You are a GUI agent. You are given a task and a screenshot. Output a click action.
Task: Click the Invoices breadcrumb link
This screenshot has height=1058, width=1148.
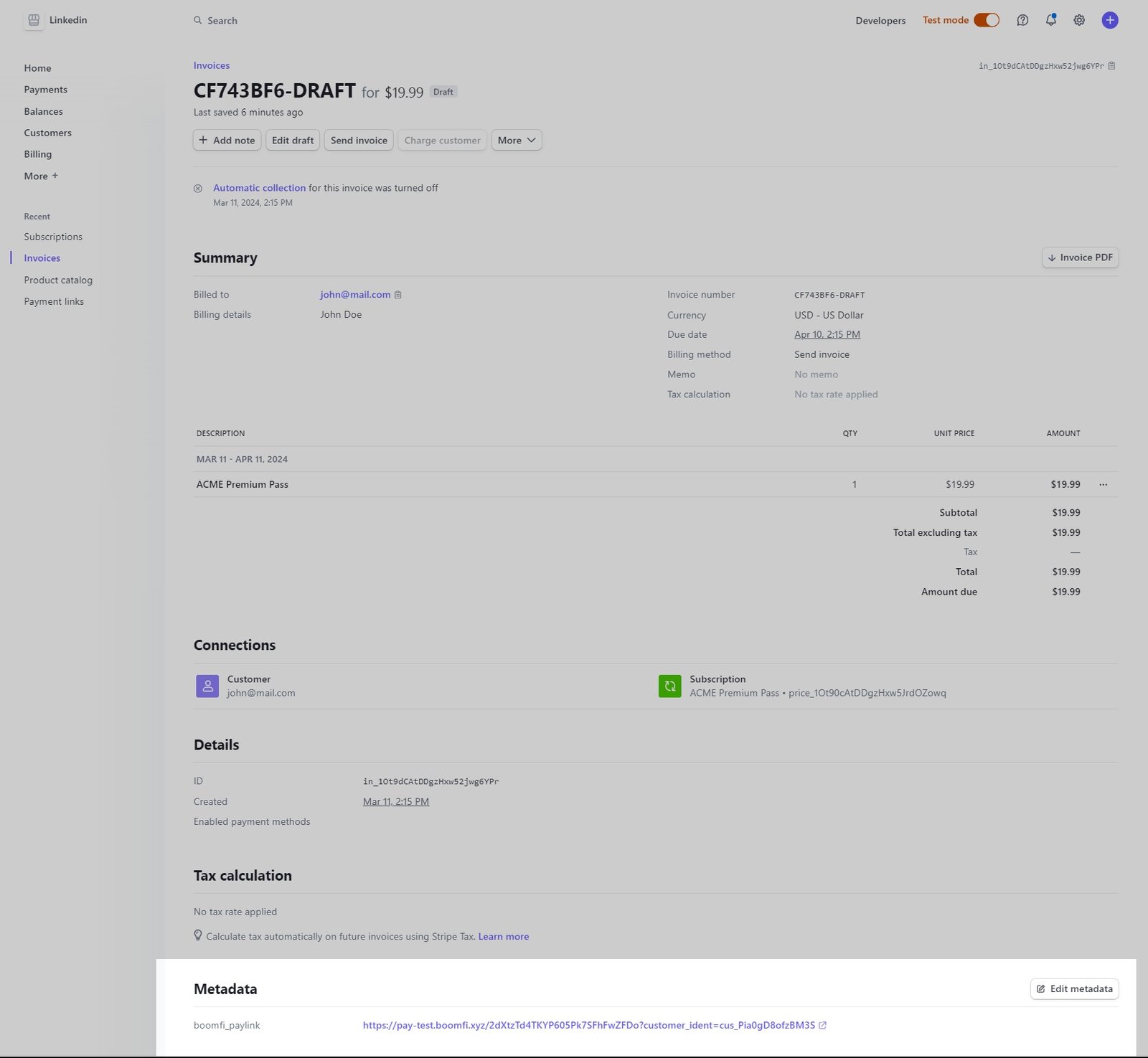click(212, 65)
